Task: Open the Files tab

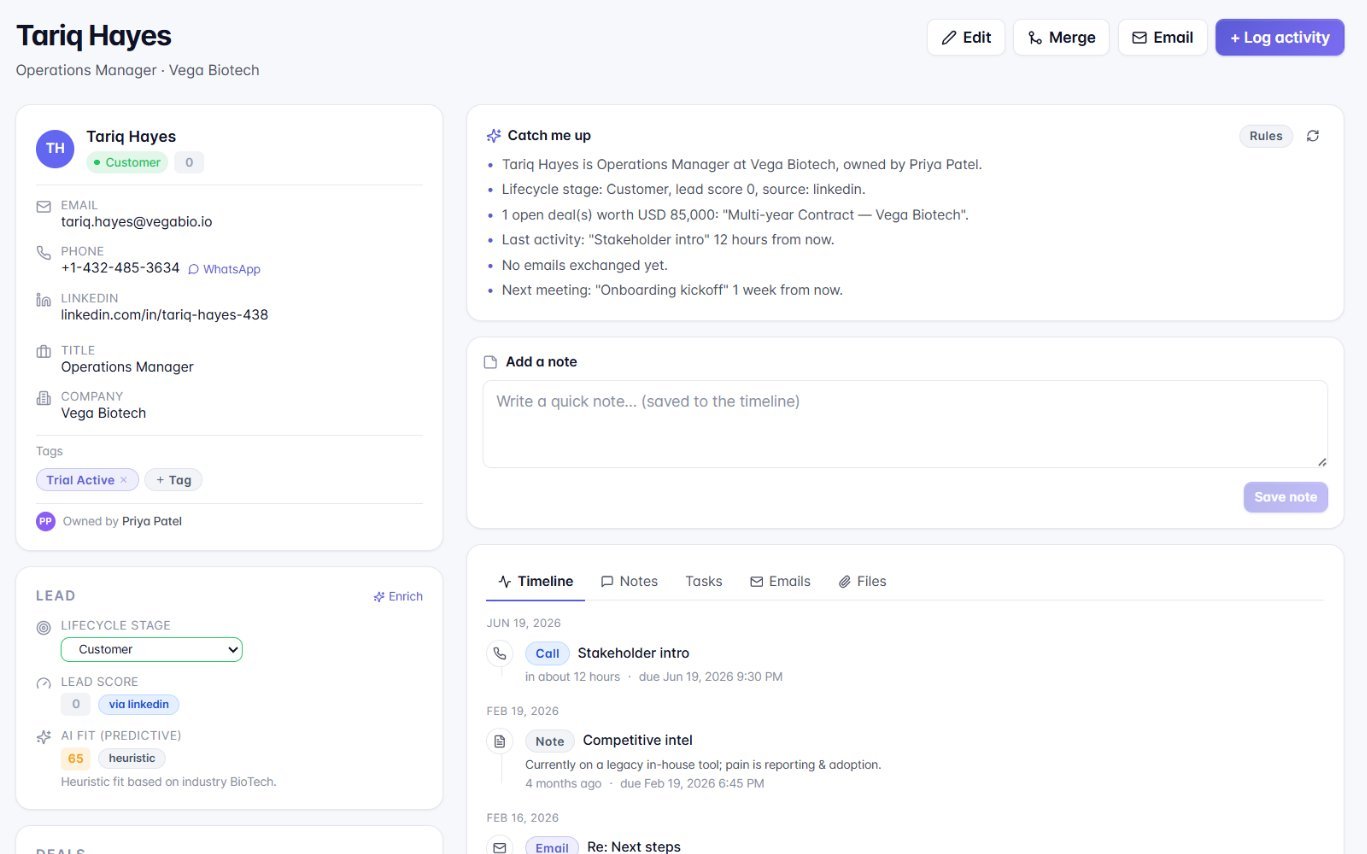Action: pos(862,582)
